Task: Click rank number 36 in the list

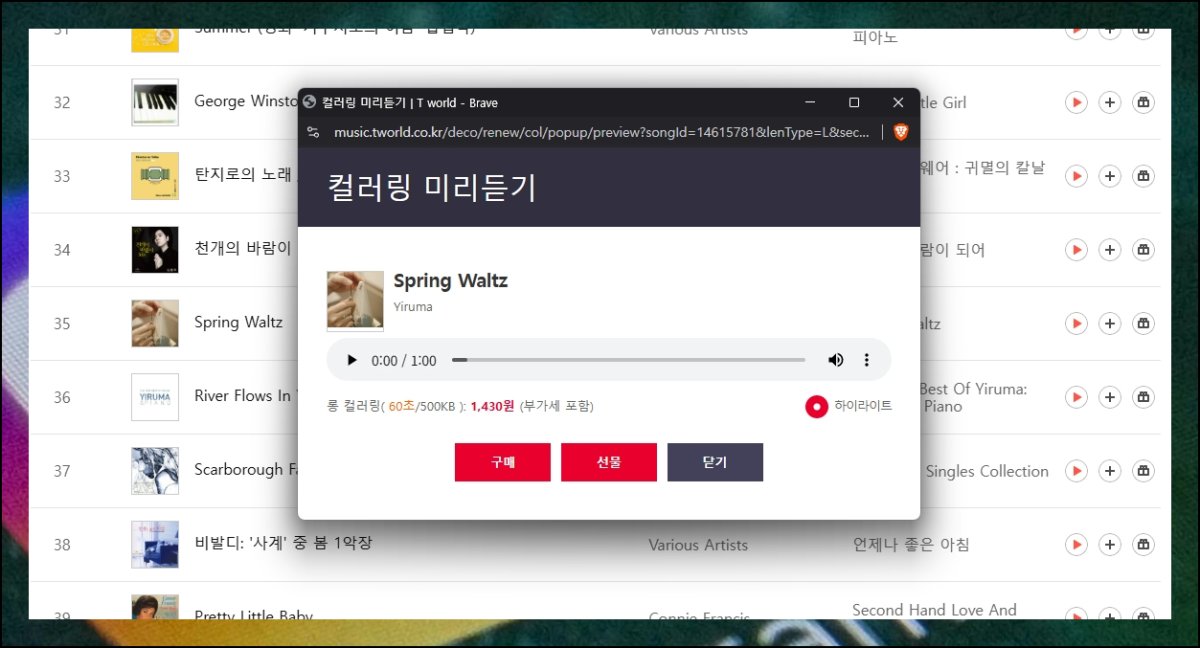Action: click(x=62, y=397)
